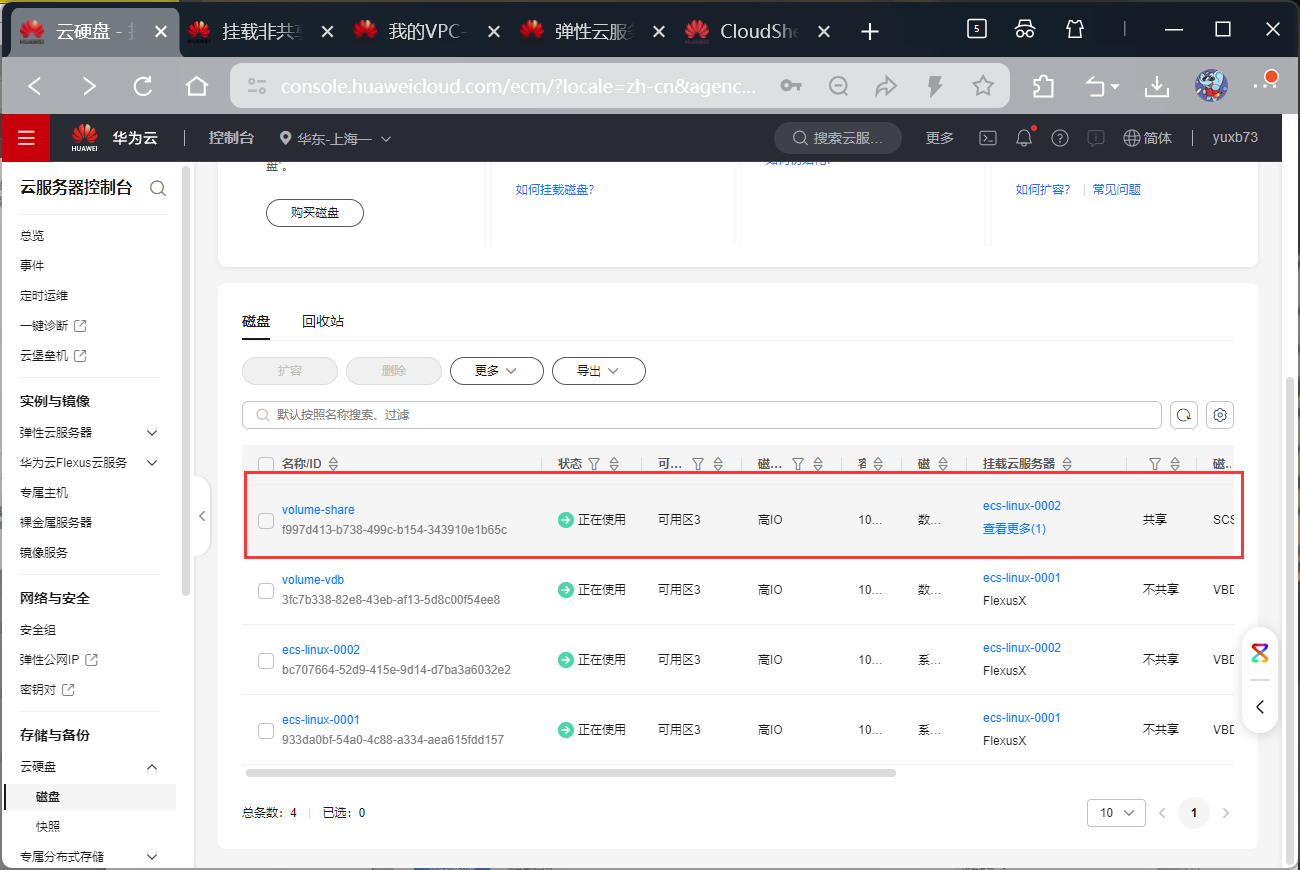Collapse the 云硬盘 sidebar group
Viewport: 1300px width, 870px height.
[152, 767]
